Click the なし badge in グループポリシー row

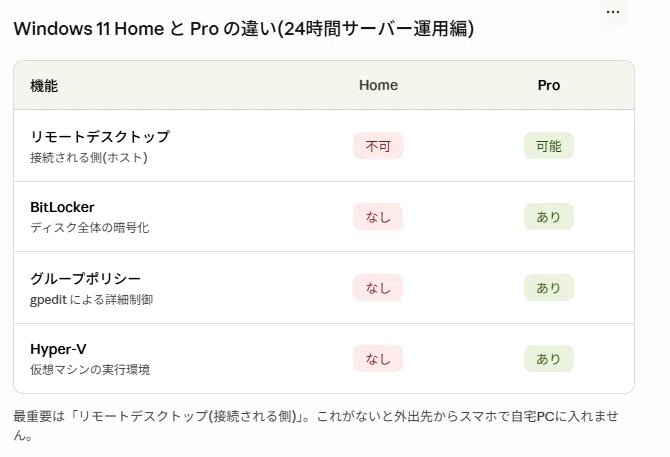tap(378, 288)
